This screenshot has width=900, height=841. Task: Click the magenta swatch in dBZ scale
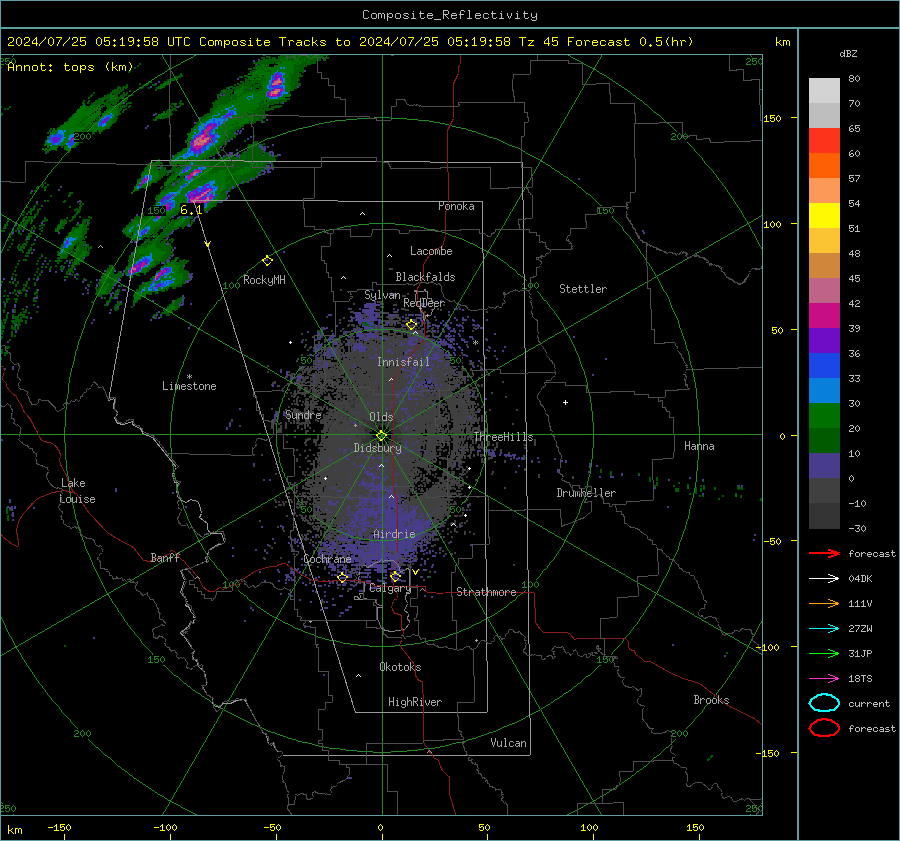[x=824, y=315]
